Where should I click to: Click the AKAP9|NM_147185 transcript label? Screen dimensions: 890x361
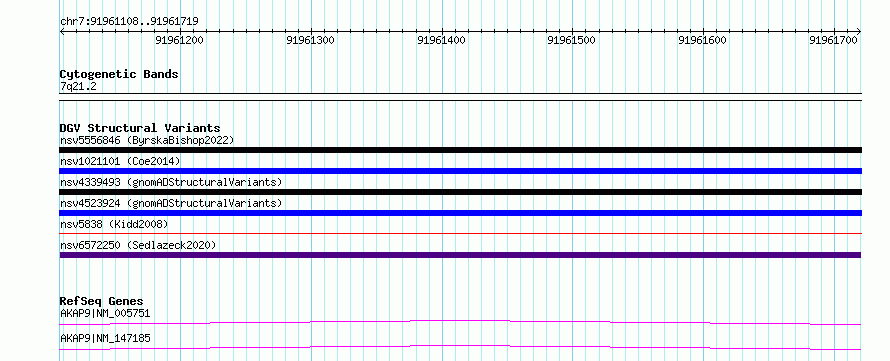coord(105,339)
